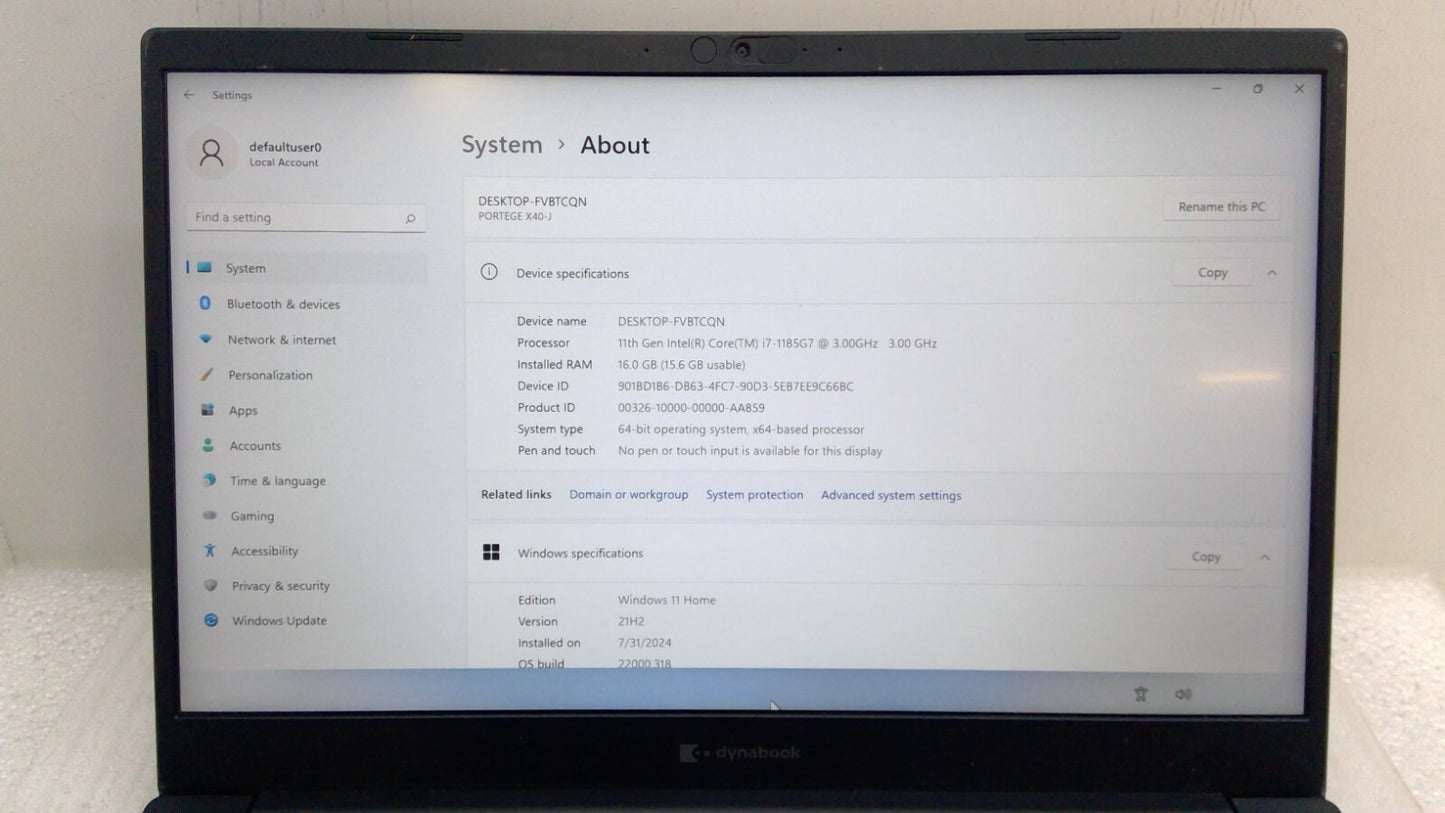Click the Rename this PC button

pos(1221,207)
